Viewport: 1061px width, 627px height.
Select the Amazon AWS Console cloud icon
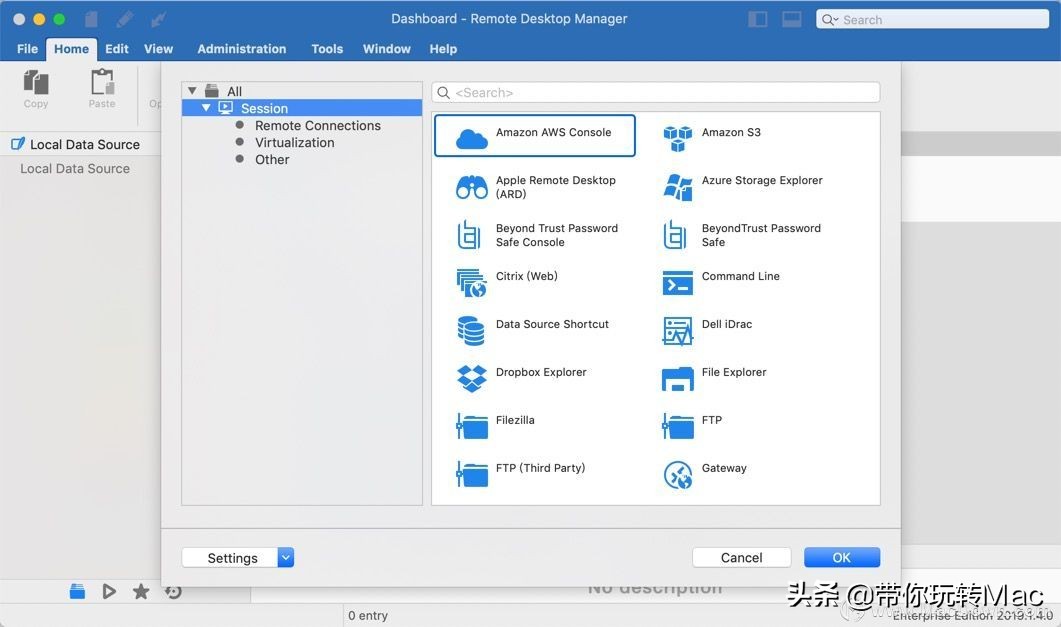(x=472, y=137)
